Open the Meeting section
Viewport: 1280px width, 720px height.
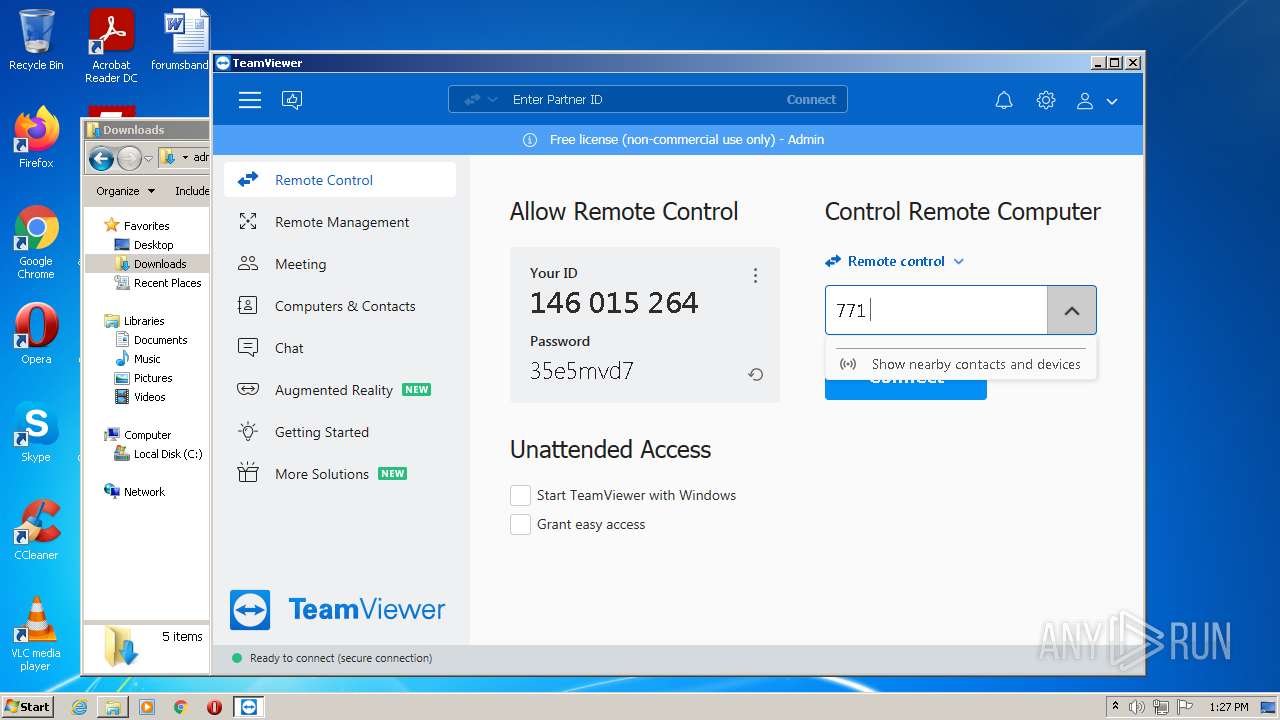(x=340, y=264)
